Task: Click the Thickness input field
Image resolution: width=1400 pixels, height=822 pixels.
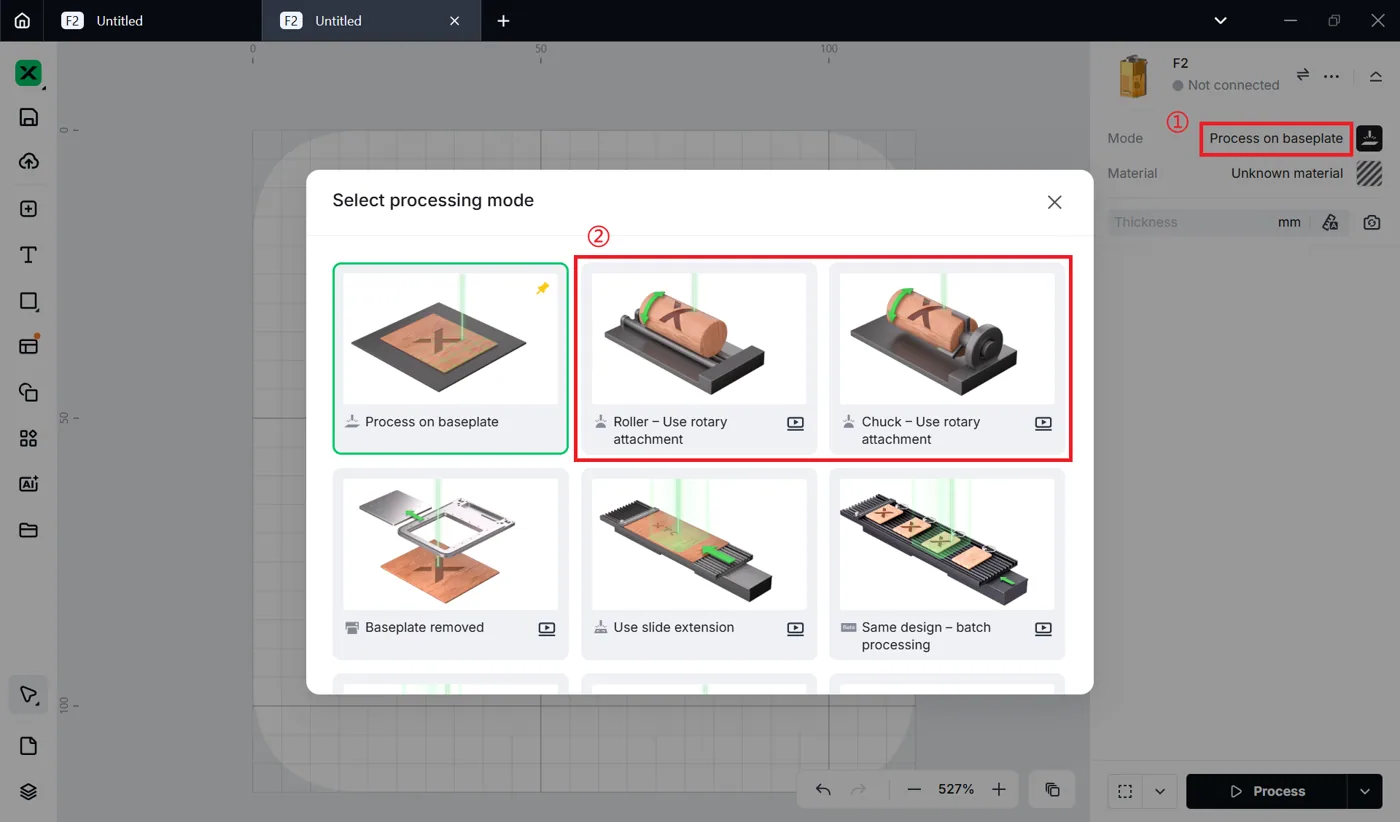Action: coord(1190,222)
